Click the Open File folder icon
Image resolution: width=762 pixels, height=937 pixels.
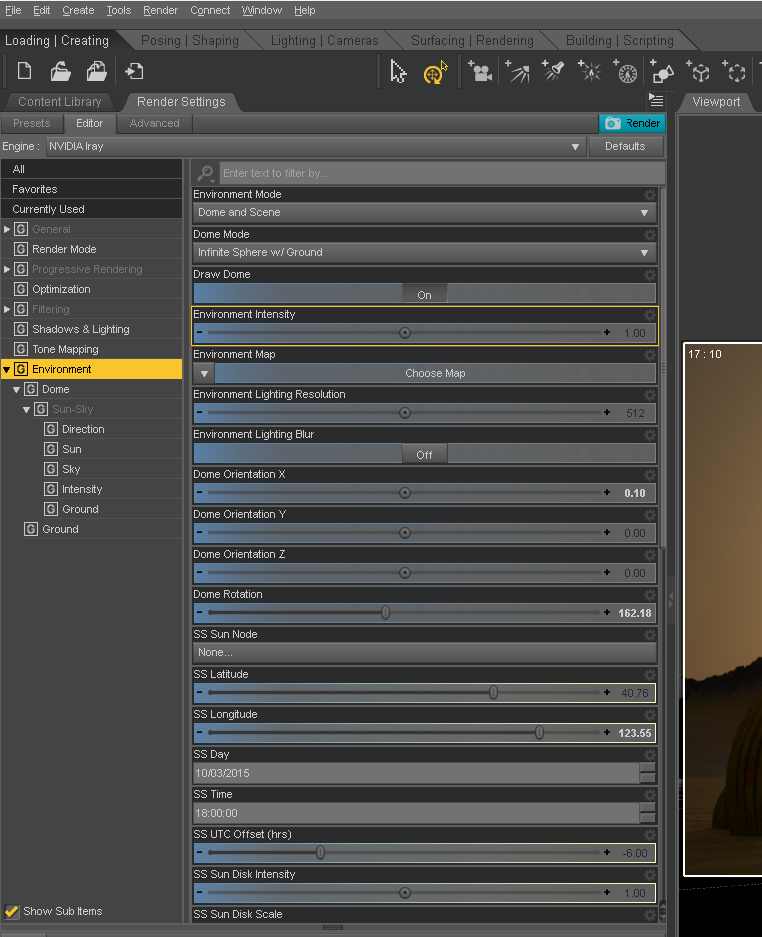click(x=60, y=71)
